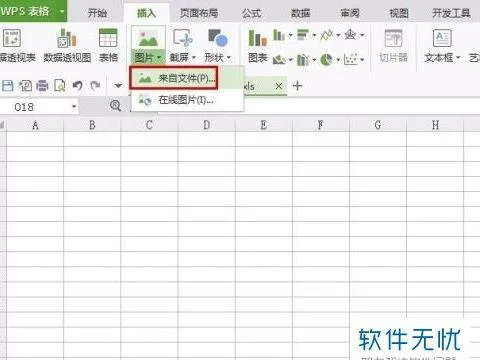This screenshot has height=360, width=480.
Task: Click the 形状 shapes icon
Action: 217,38
